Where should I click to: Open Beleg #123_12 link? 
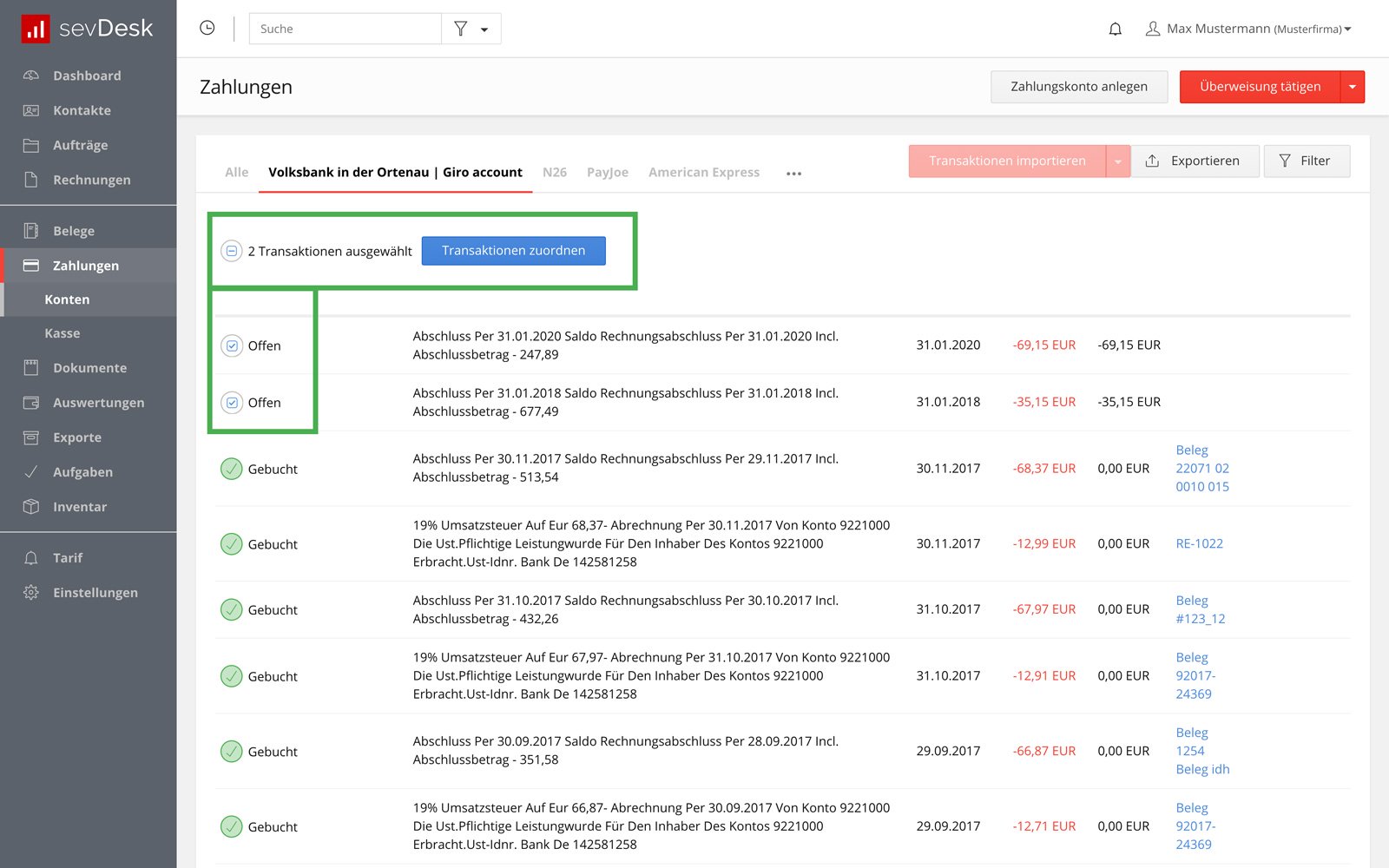1201,609
